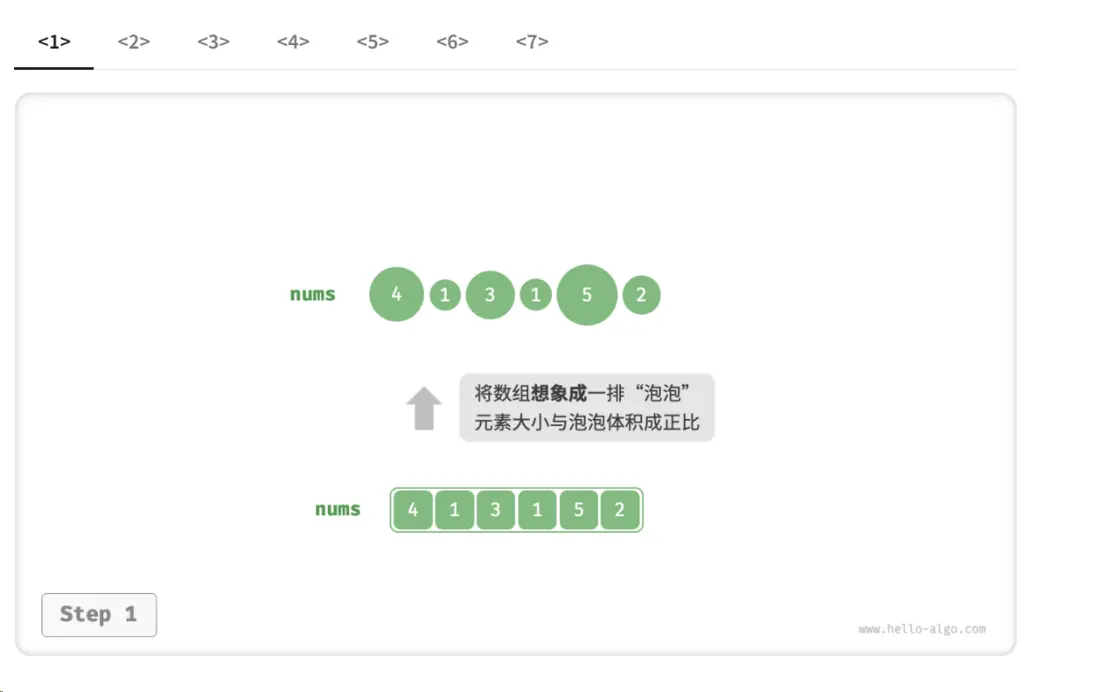This screenshot has width=1098, height=692.
Task: Select the bubble containing number 3
Action: 490,294
